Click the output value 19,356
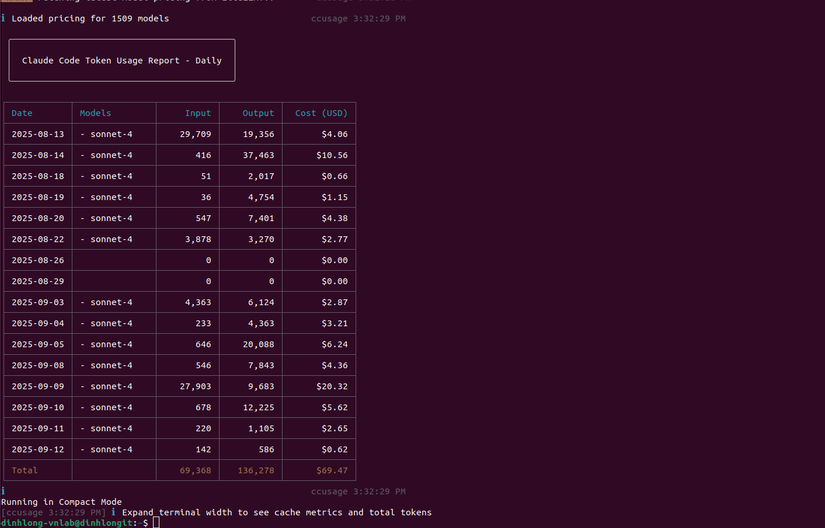This screenshot has height=528, width=825. click(258, 134)
